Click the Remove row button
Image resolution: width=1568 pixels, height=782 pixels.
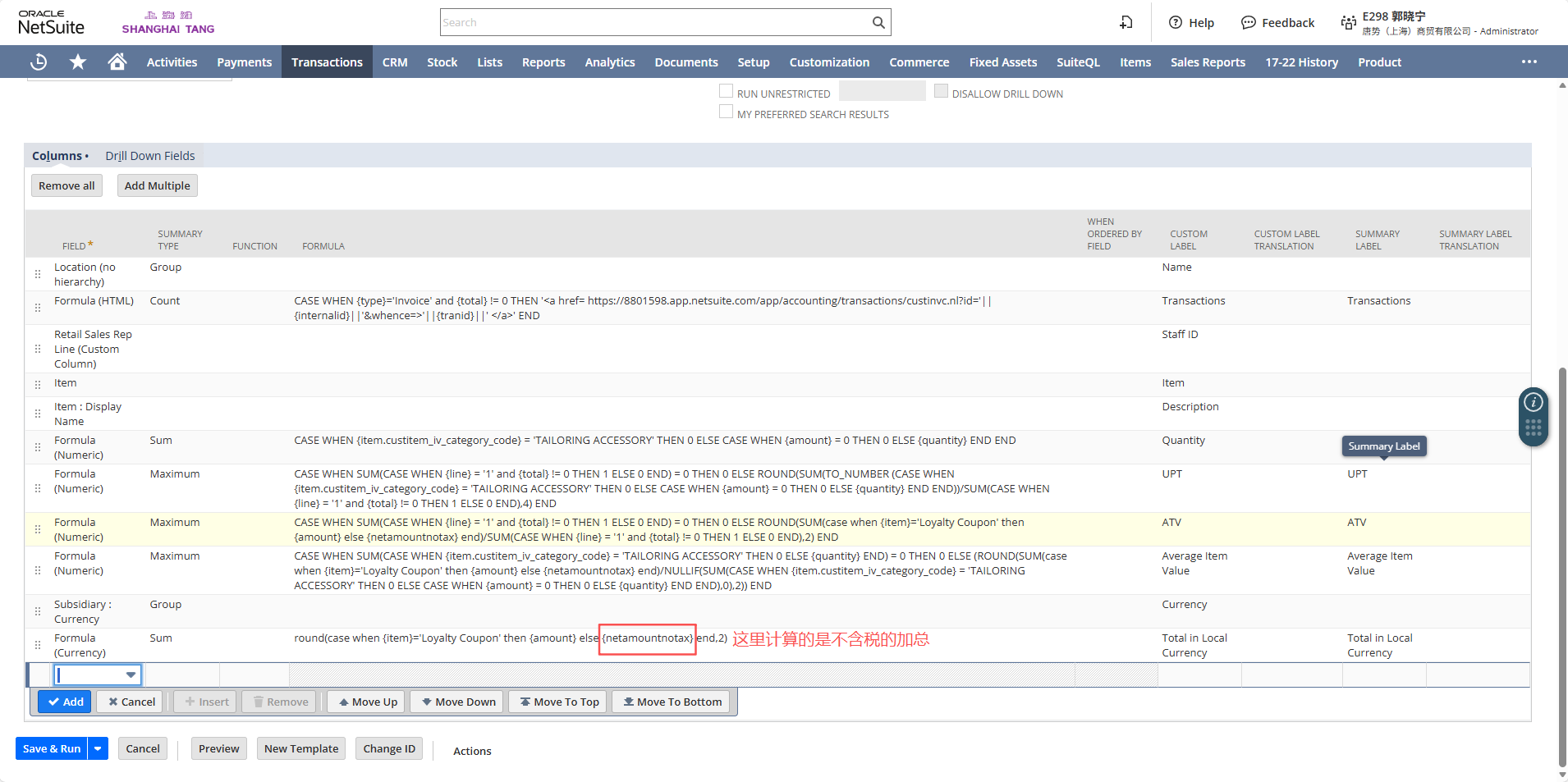[x=280, y=702]
